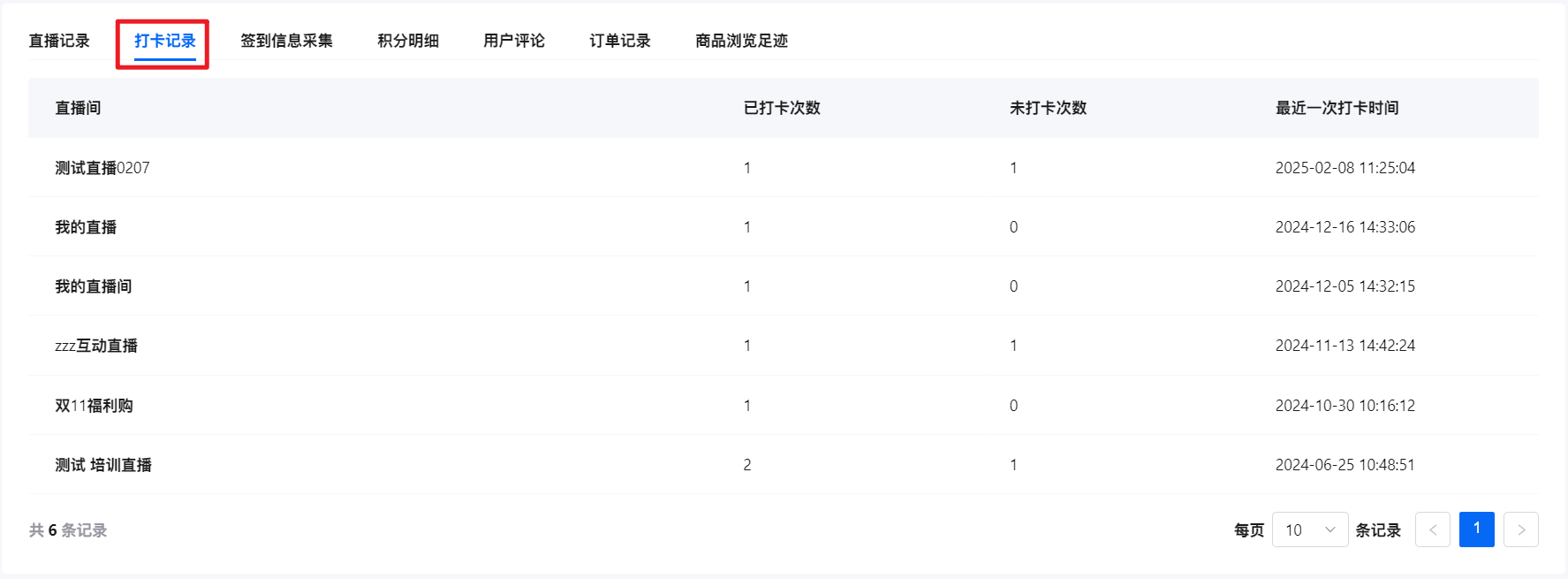Open the 积分明细 tab
This screenshot has height=579, width=1568.
pos(408,41)
